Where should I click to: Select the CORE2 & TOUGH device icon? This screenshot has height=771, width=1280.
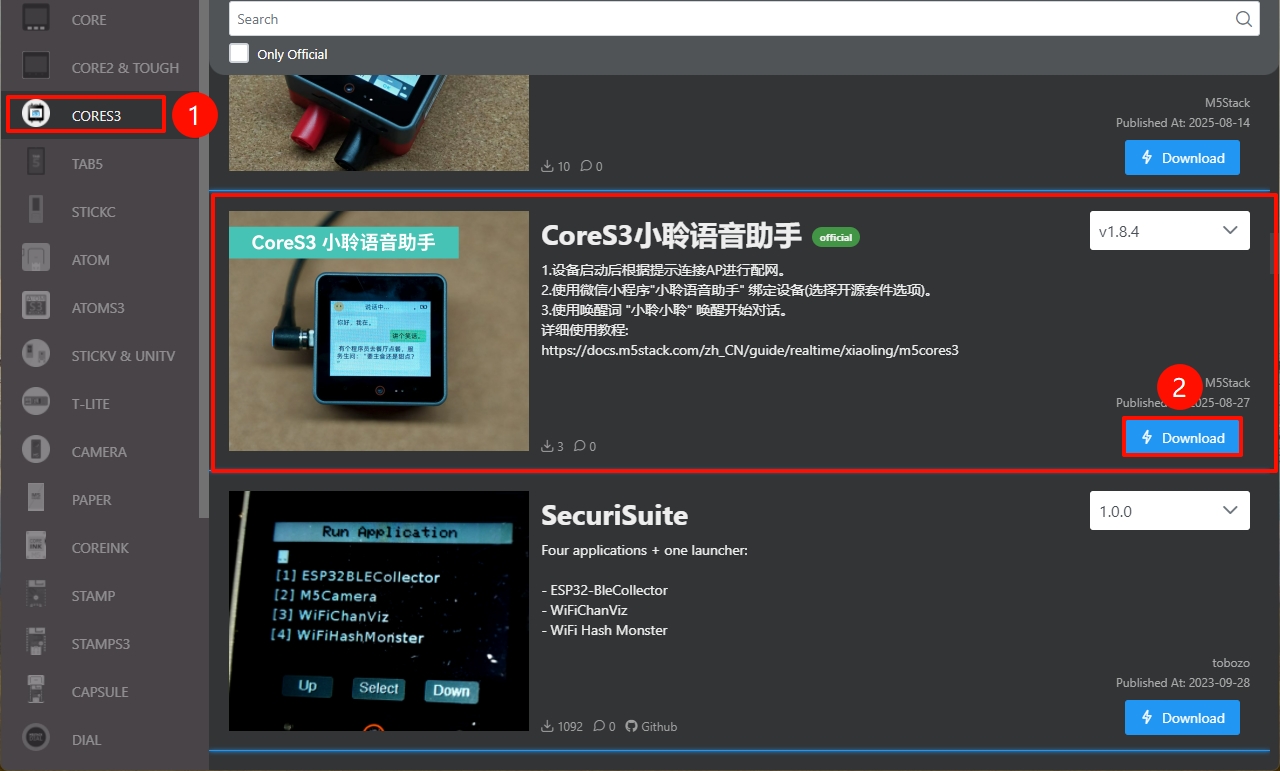pos(36,67)
